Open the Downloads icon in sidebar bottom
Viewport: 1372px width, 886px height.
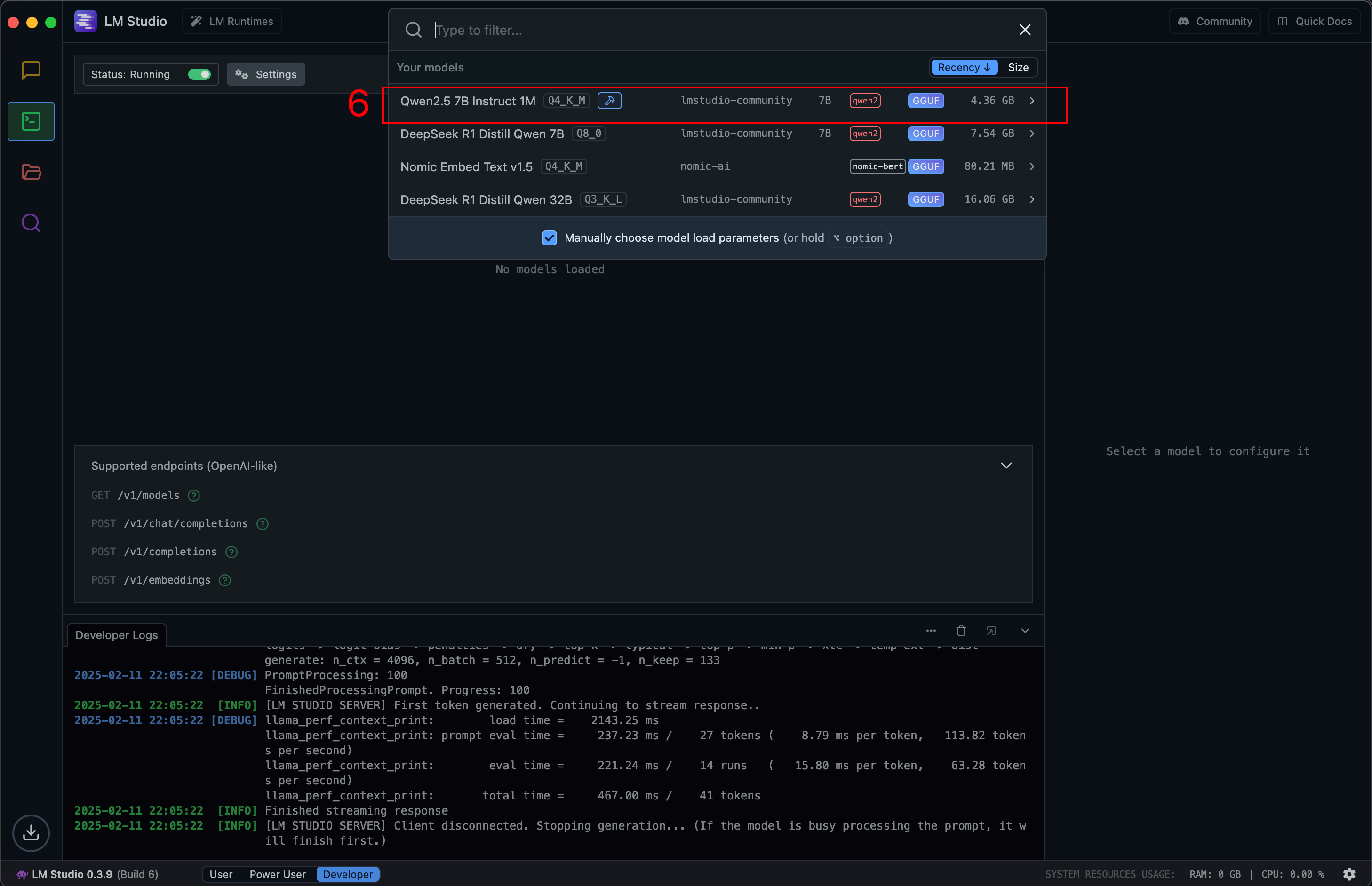click(x=31, y=832)
